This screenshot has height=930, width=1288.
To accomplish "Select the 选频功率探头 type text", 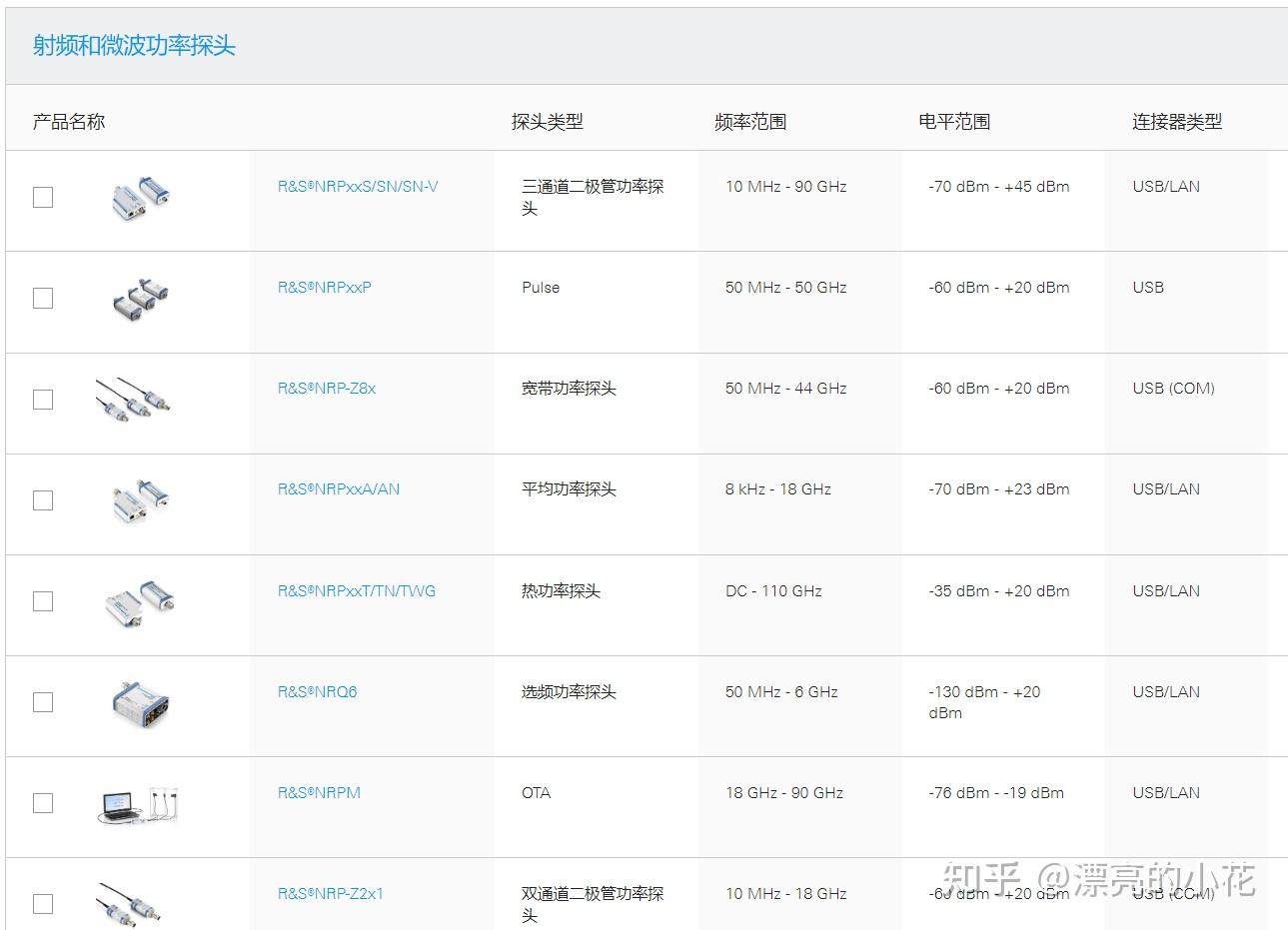I will coord(569,692).
